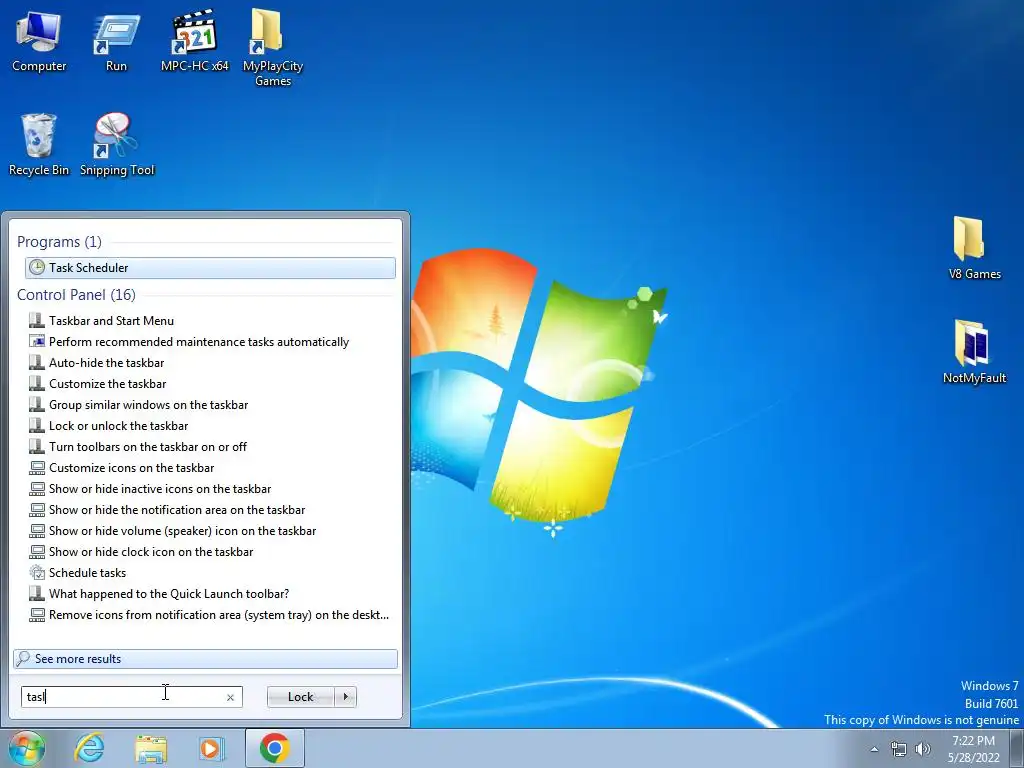Select the V8 Games folder
The height and width of the screenshot is (768, 1024).
[x=974, y=249]
